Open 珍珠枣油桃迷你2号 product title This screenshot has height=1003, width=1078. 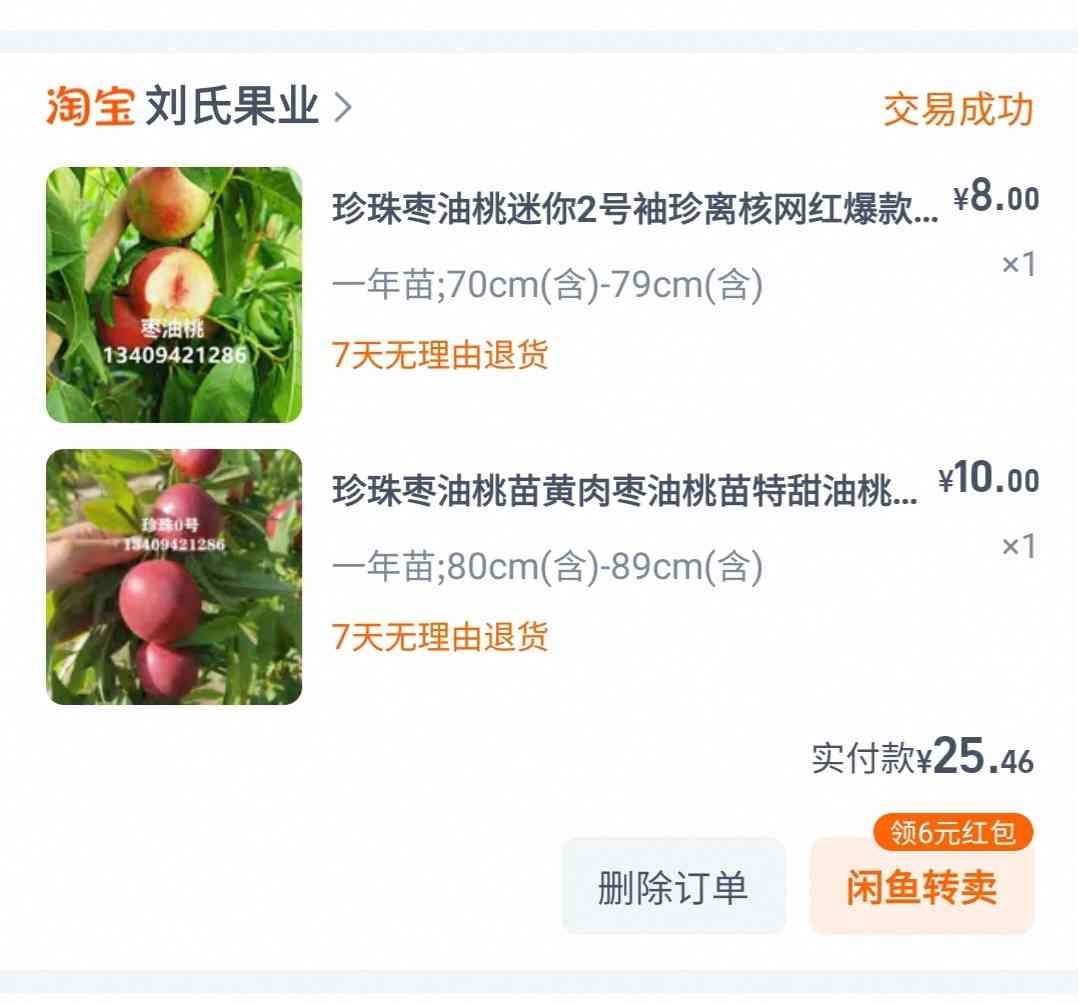635,208
